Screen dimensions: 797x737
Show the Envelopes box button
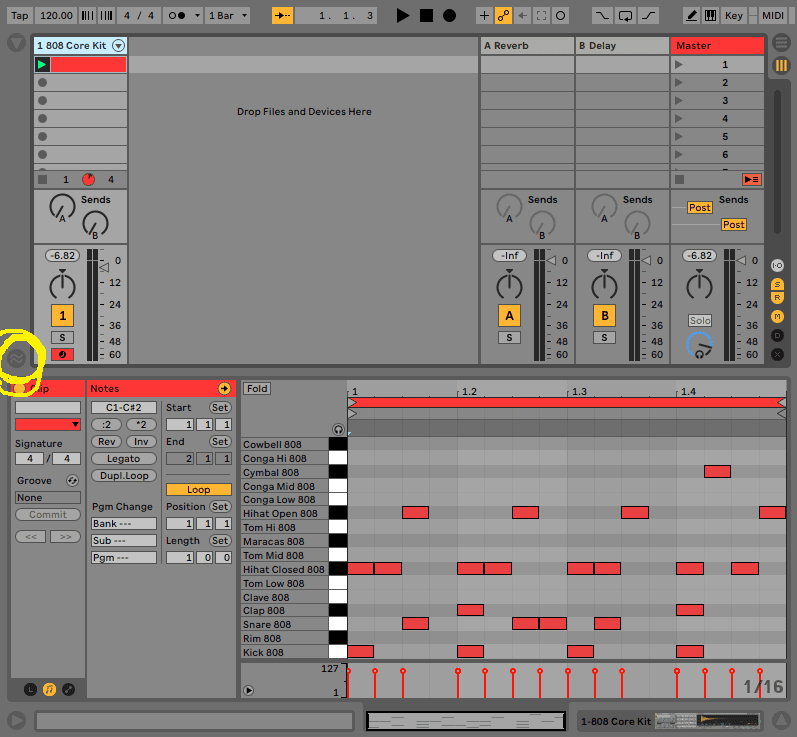[x=68, y=689]
